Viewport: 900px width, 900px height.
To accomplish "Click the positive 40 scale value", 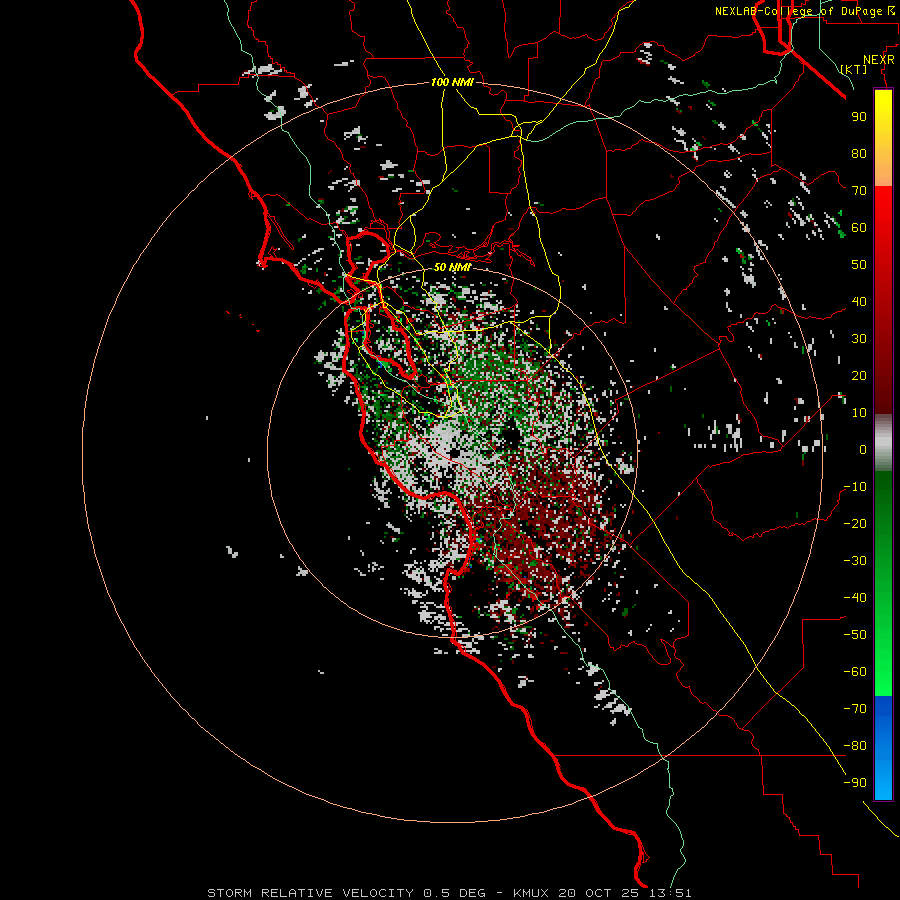I will (x=859, y=301).
